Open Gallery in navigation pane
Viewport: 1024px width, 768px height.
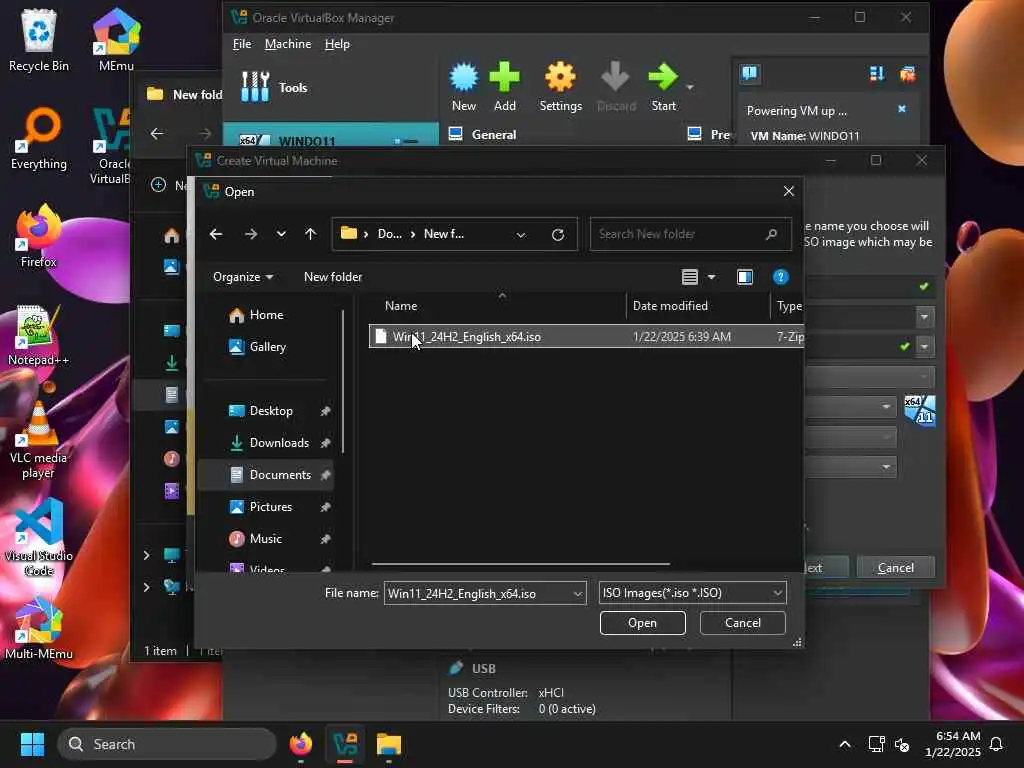pos(267,347)
